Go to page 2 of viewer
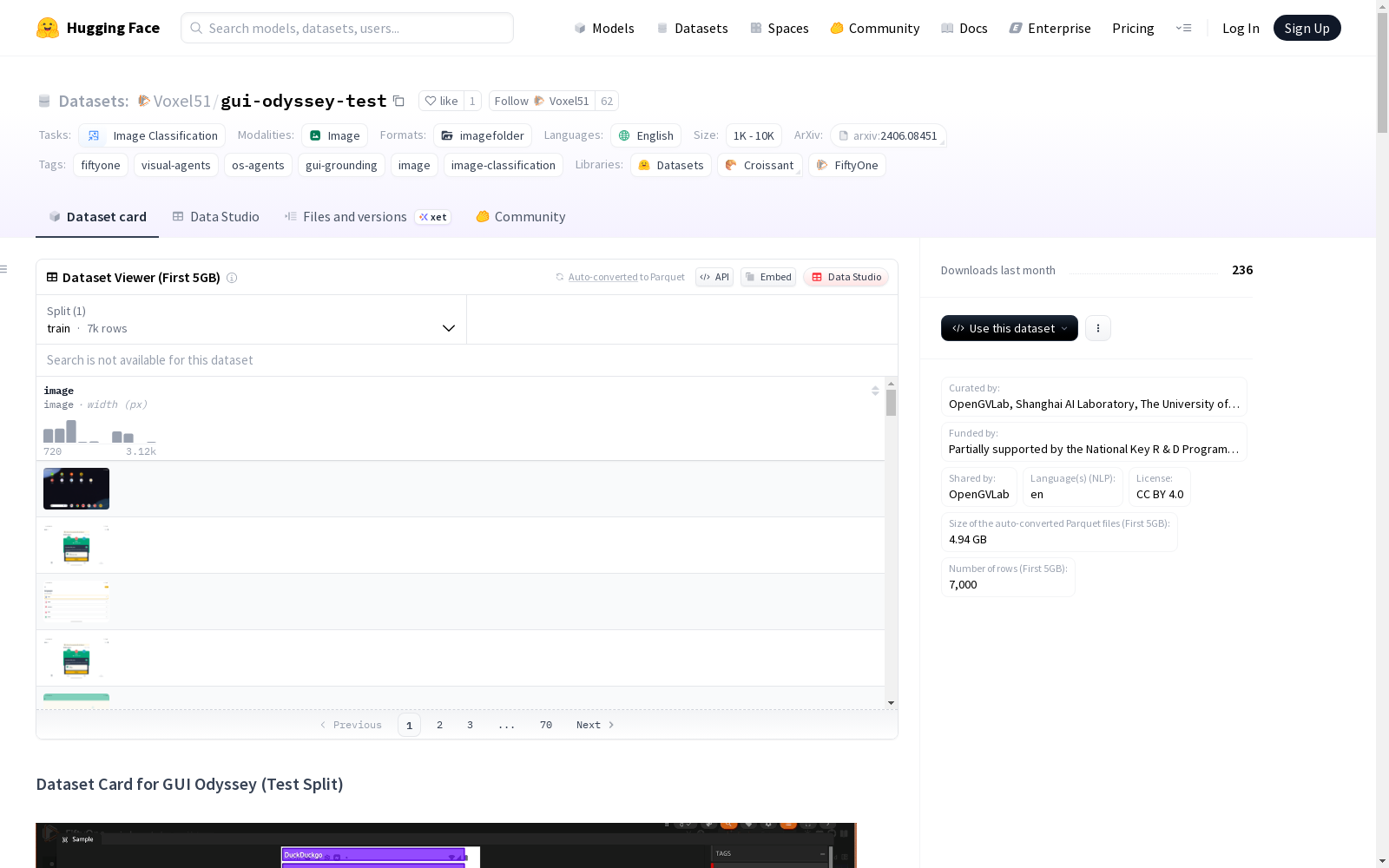 point(440,725)
